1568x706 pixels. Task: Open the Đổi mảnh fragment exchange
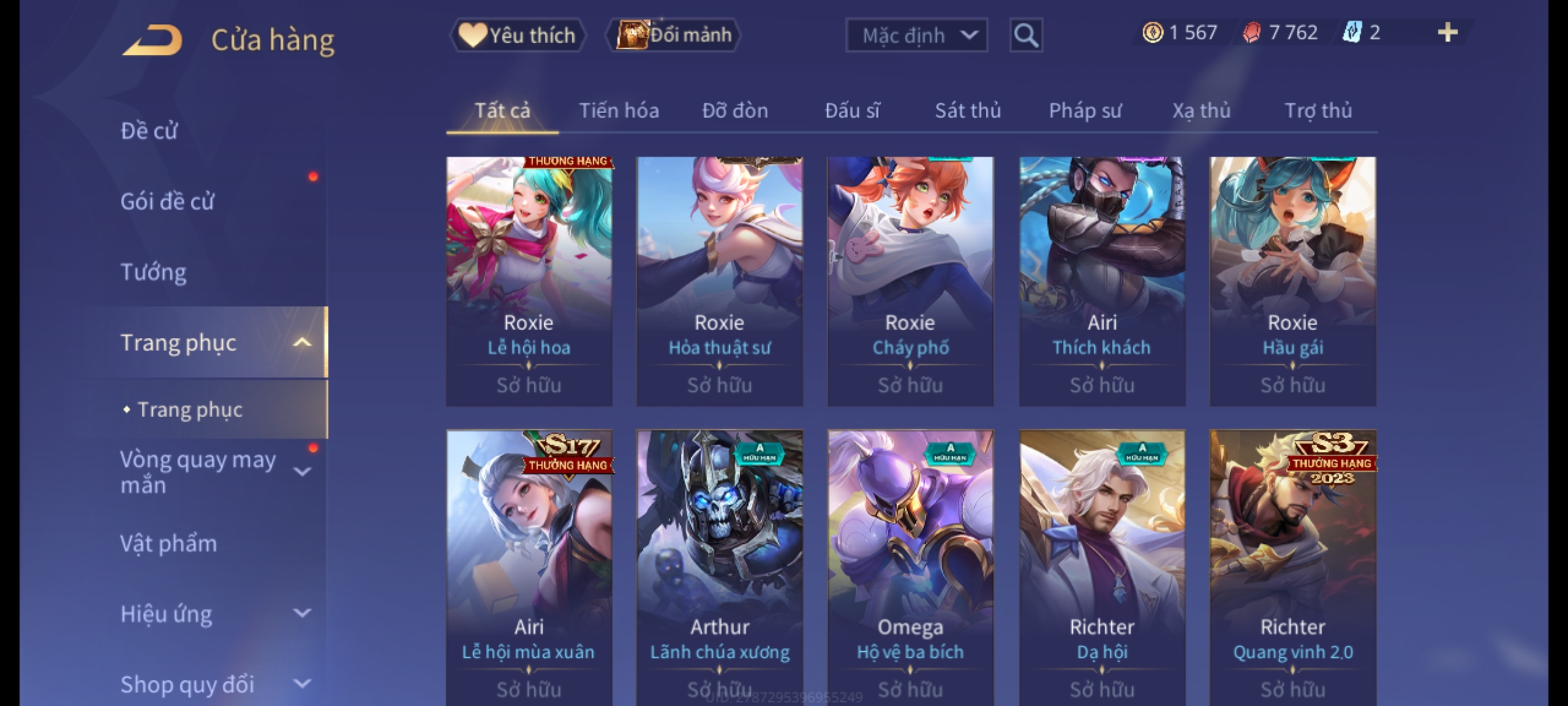(x=674, y=35)
